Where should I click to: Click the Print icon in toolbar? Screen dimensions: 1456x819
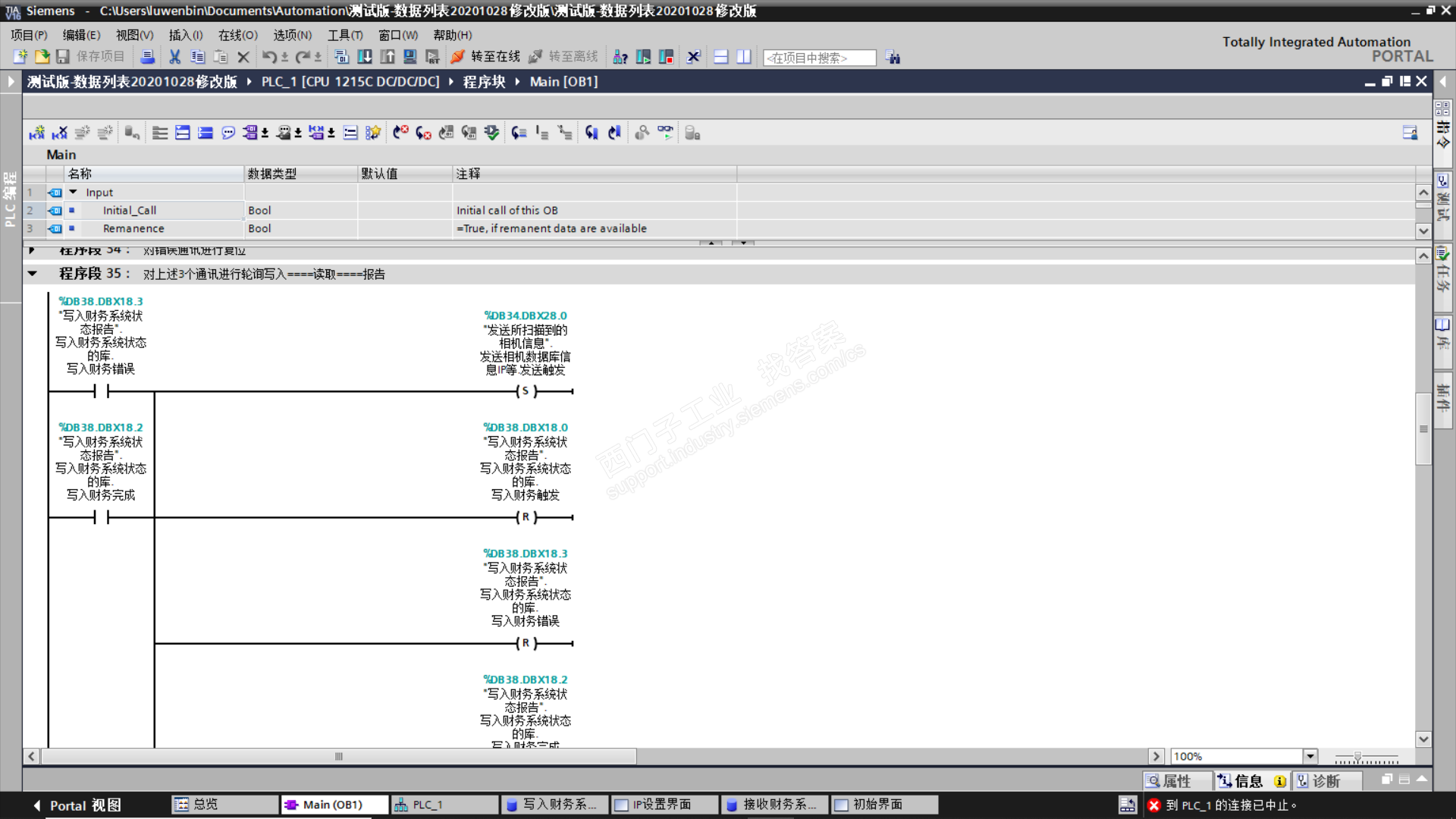[148, 57]
